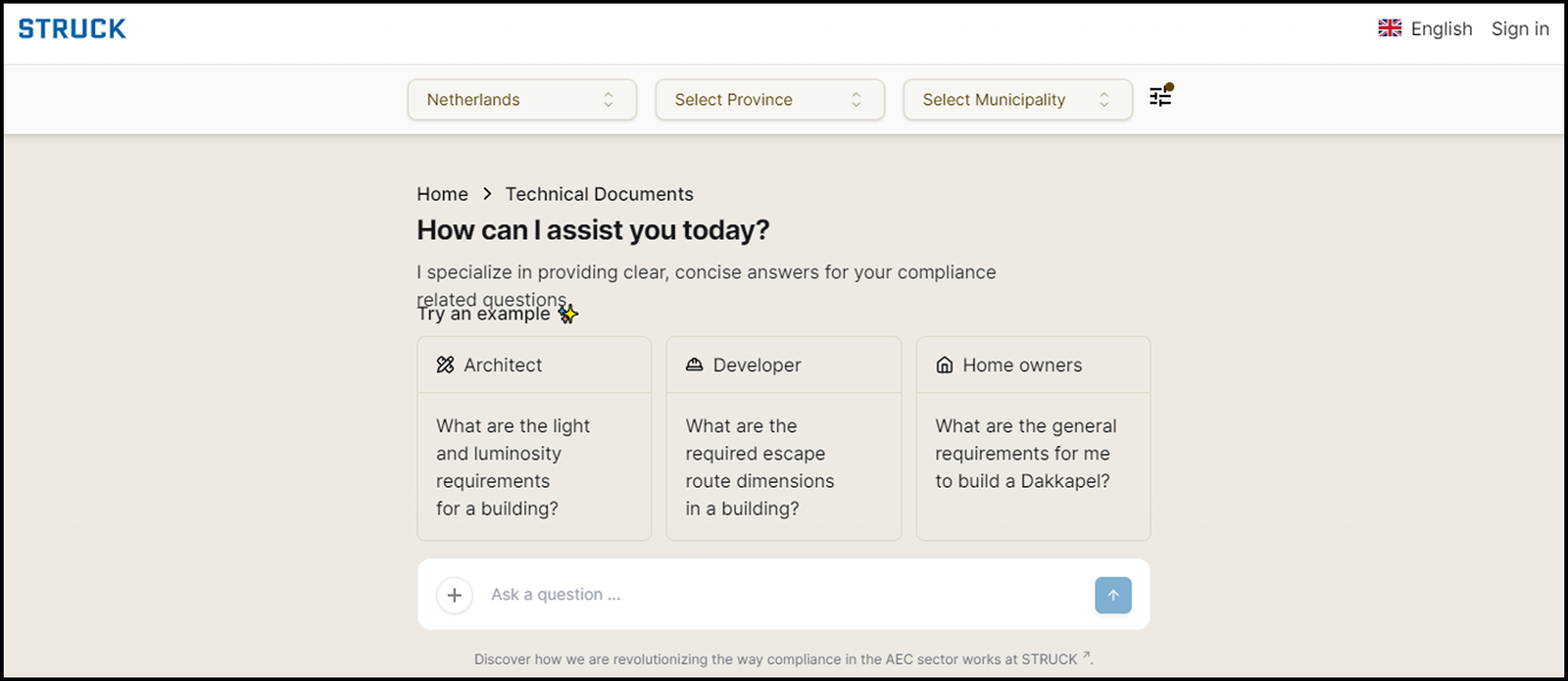Open the filter settings sliders icon
Image resolution: width=1568 pixels, height=681 pixels.
click(x=1160, y=96)
